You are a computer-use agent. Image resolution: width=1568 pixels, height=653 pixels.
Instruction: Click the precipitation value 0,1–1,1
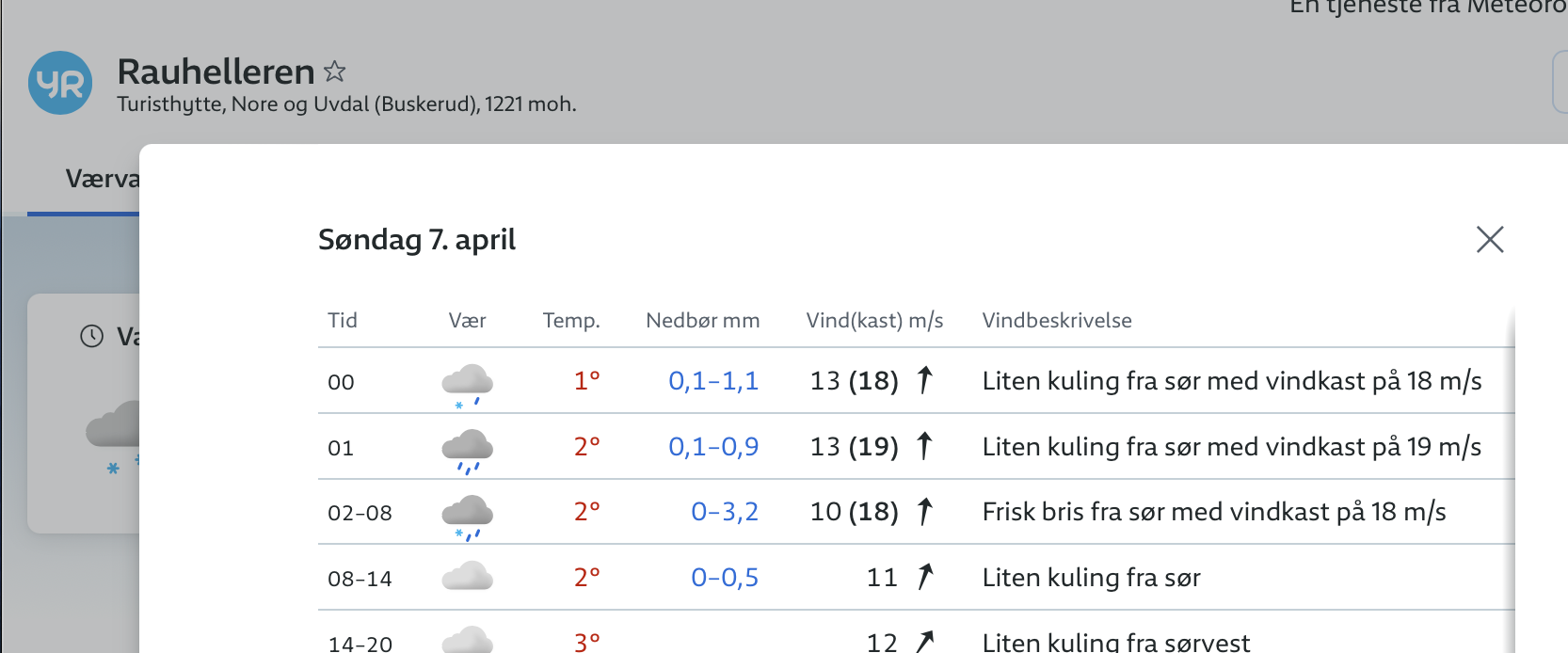[x=712, y=381]
